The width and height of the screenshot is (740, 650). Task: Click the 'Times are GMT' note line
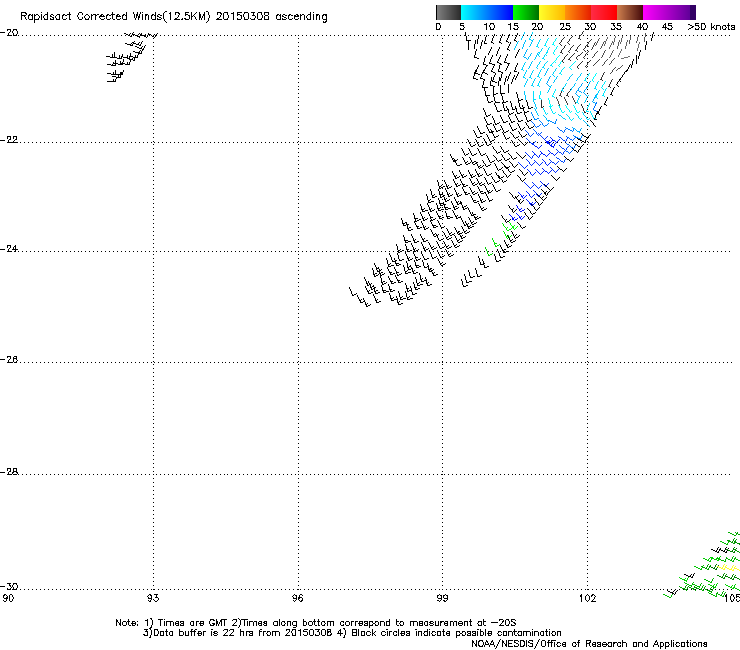(316, 623)
